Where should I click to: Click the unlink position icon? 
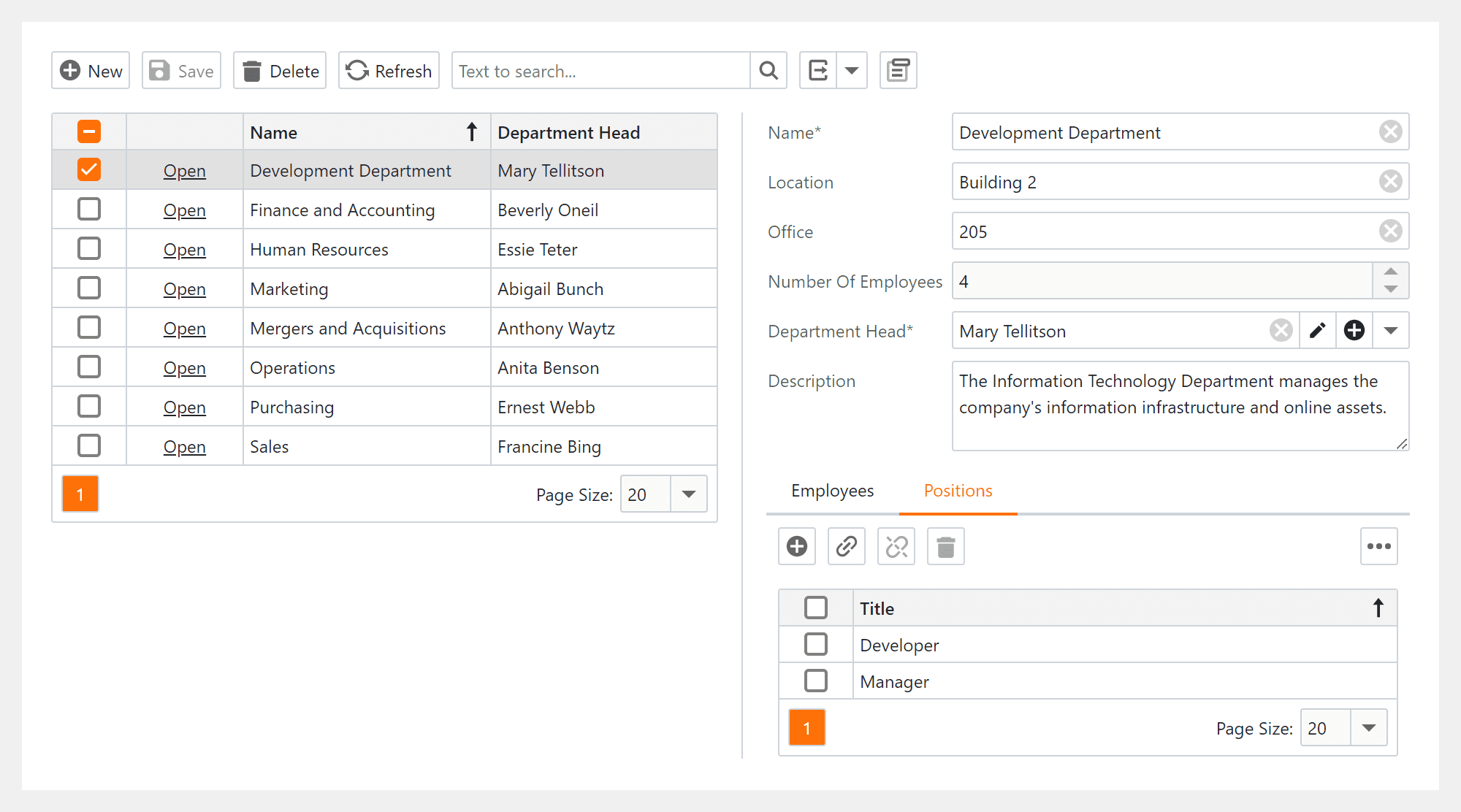click(x=896, y=546)
